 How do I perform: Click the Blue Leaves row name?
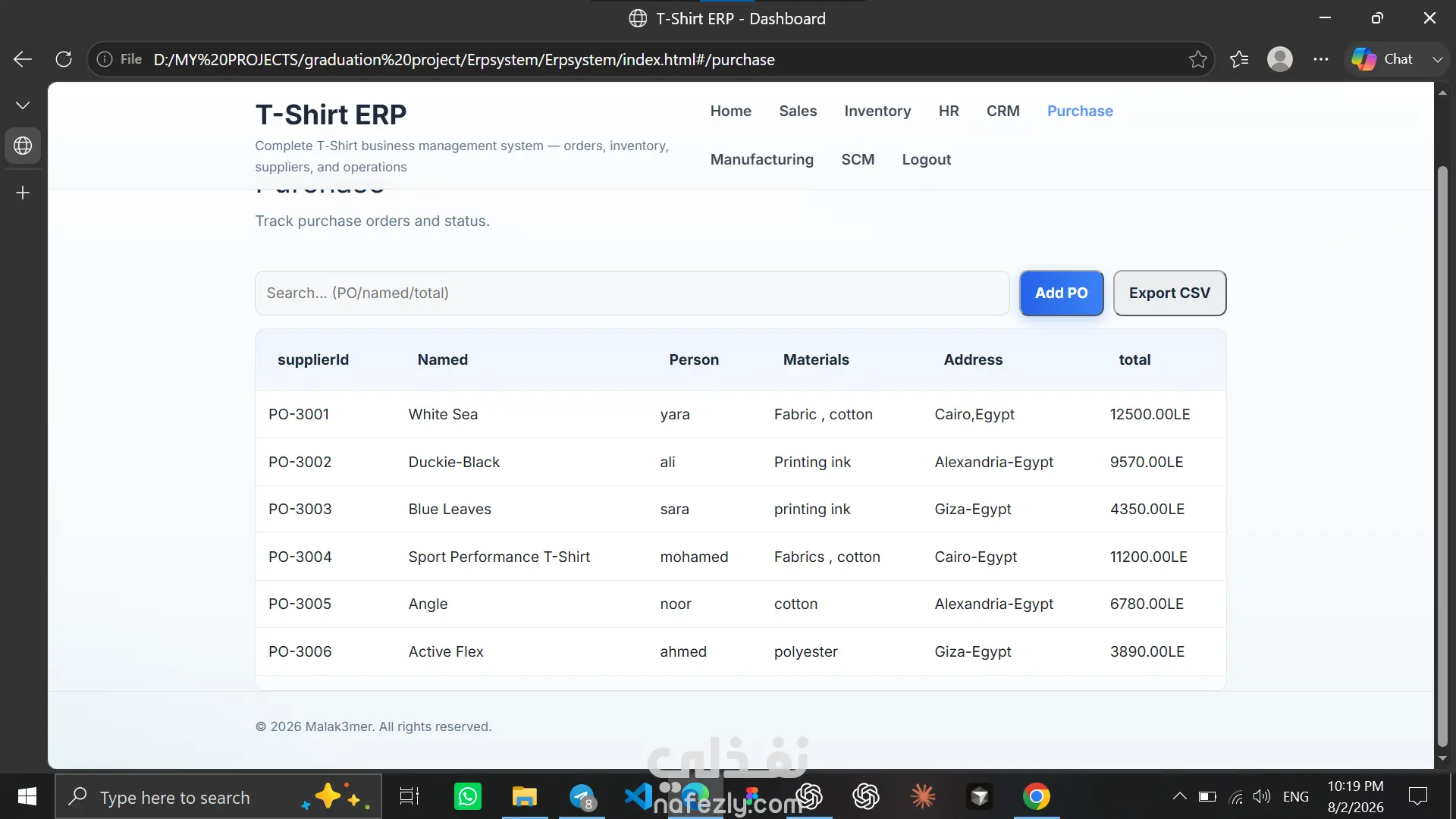coord(450,509)
